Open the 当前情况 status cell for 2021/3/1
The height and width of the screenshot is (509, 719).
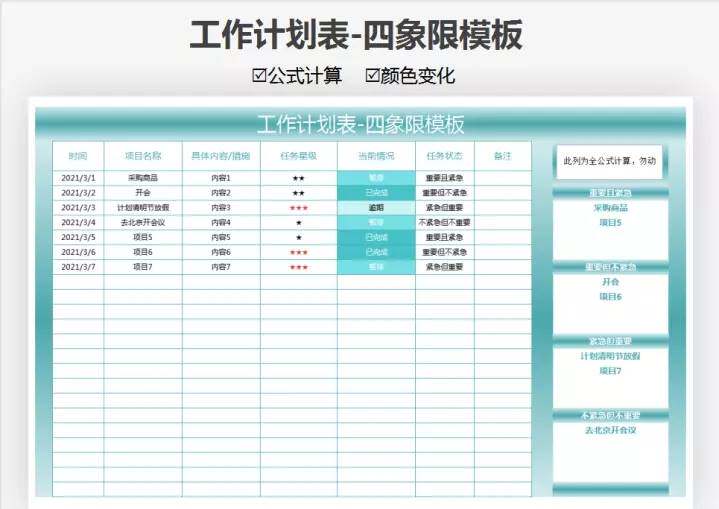(376, 178)
